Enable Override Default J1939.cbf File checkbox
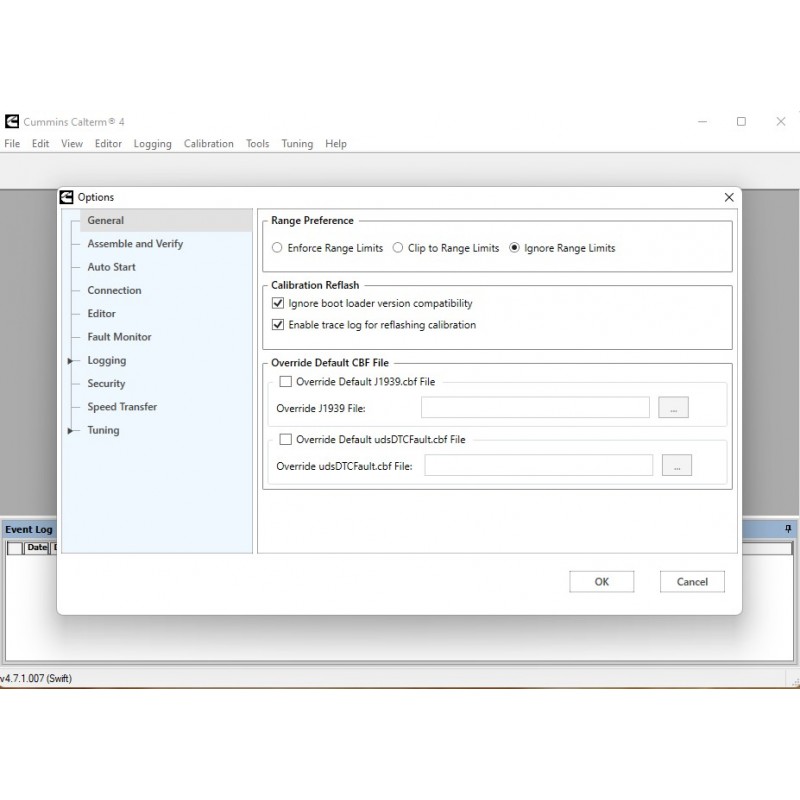800x800 pixels. (x=286, y=381)
